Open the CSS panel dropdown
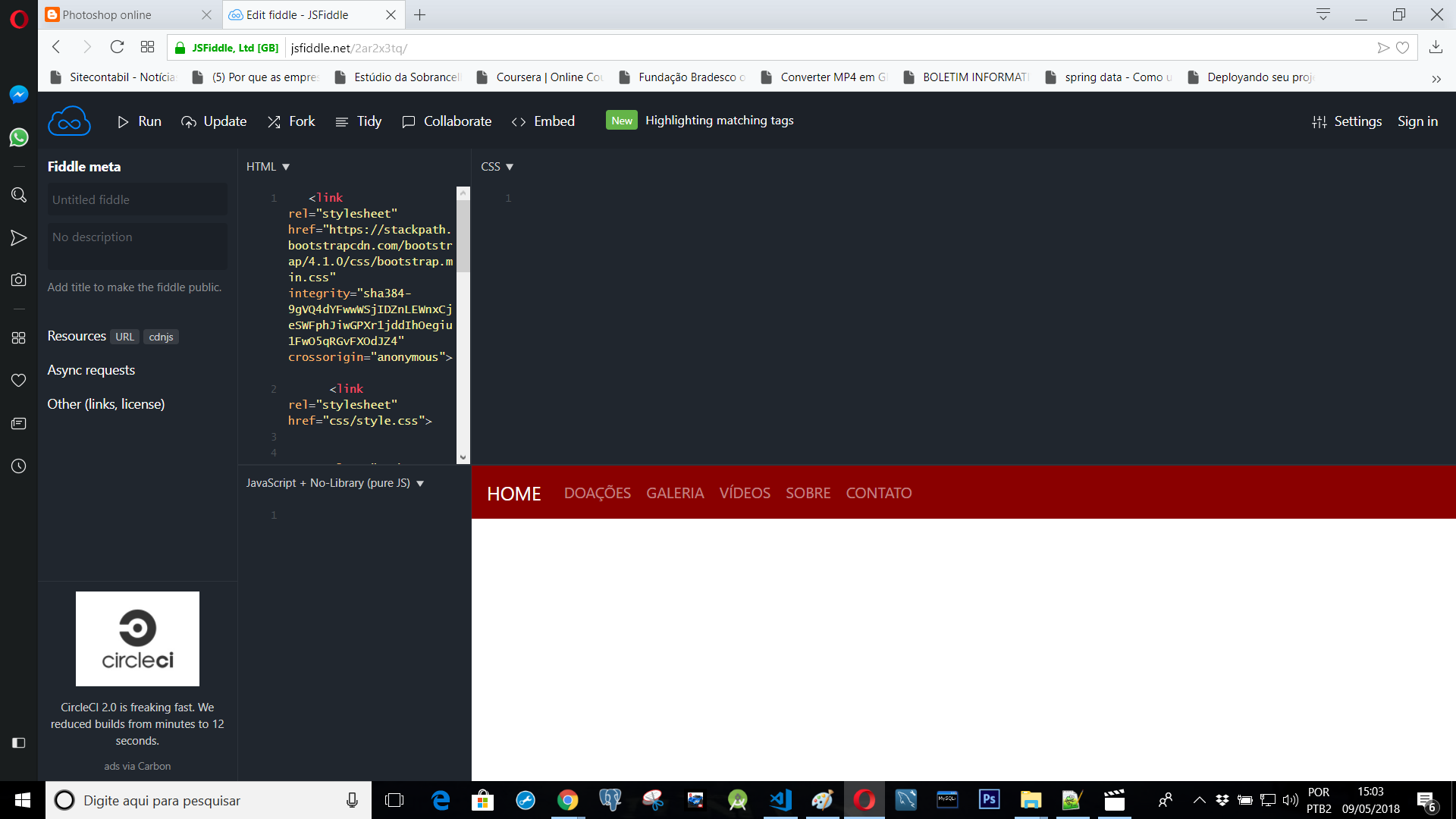The width and height of the screenshot is (1456, 819). (497, 167)
